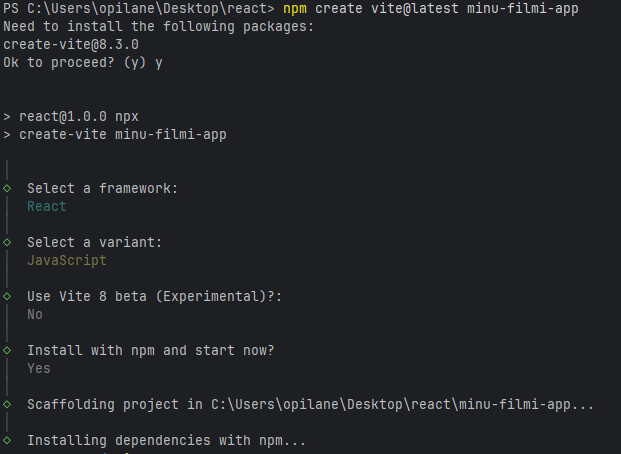621x454 pixels.
Task: Click the Ok to proceed confirmation line
Action: pos(82,63)
